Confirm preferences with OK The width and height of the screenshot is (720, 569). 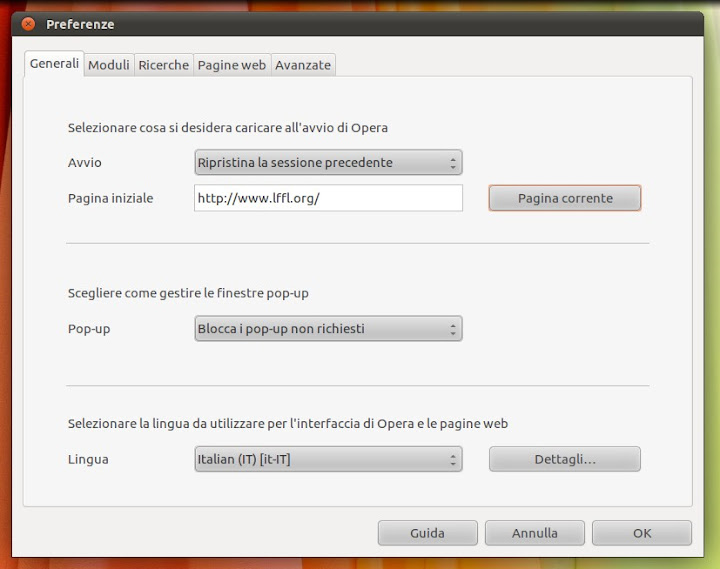coord(642,533)
